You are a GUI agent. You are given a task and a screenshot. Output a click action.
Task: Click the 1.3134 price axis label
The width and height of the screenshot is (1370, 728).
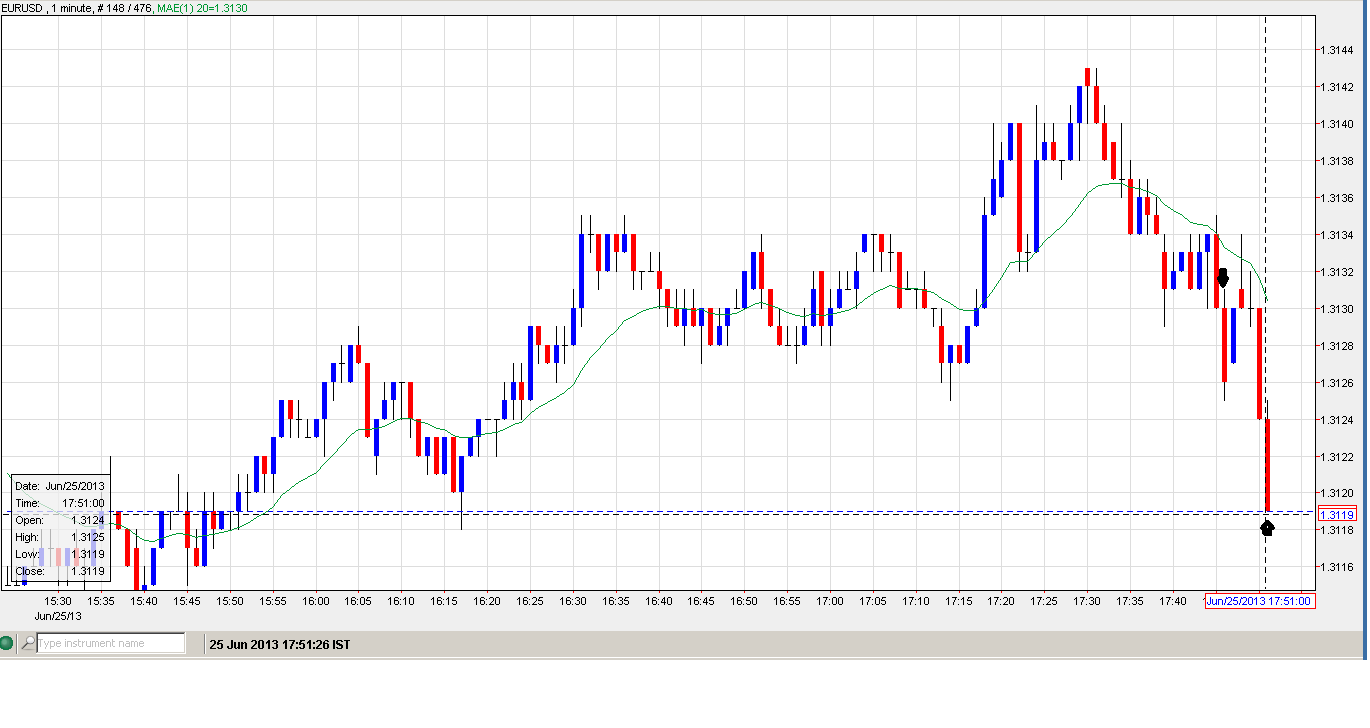point(1337,235)
